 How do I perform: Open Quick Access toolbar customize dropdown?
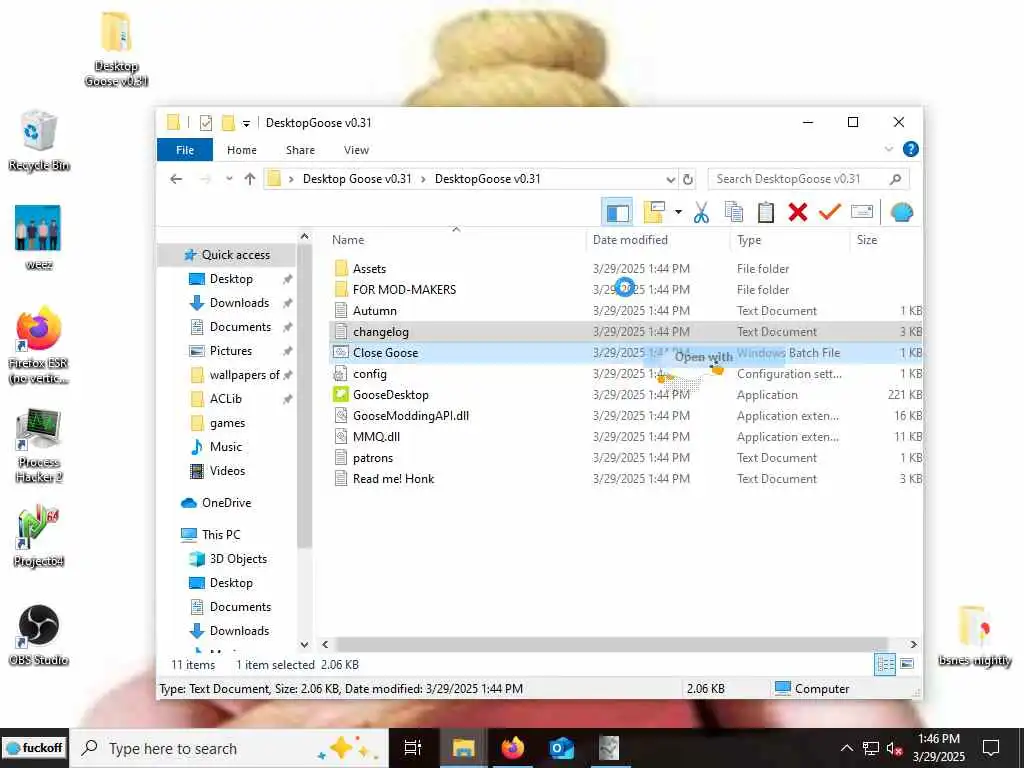pyautogui.click(x=246, y=123)
